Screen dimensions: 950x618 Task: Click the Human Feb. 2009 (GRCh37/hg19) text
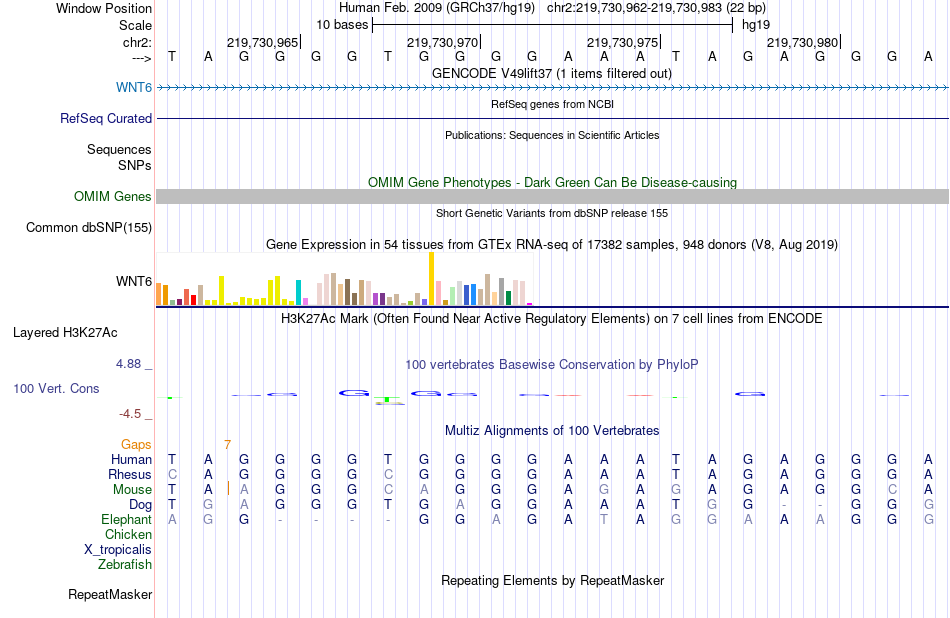(x=437, y=8)
